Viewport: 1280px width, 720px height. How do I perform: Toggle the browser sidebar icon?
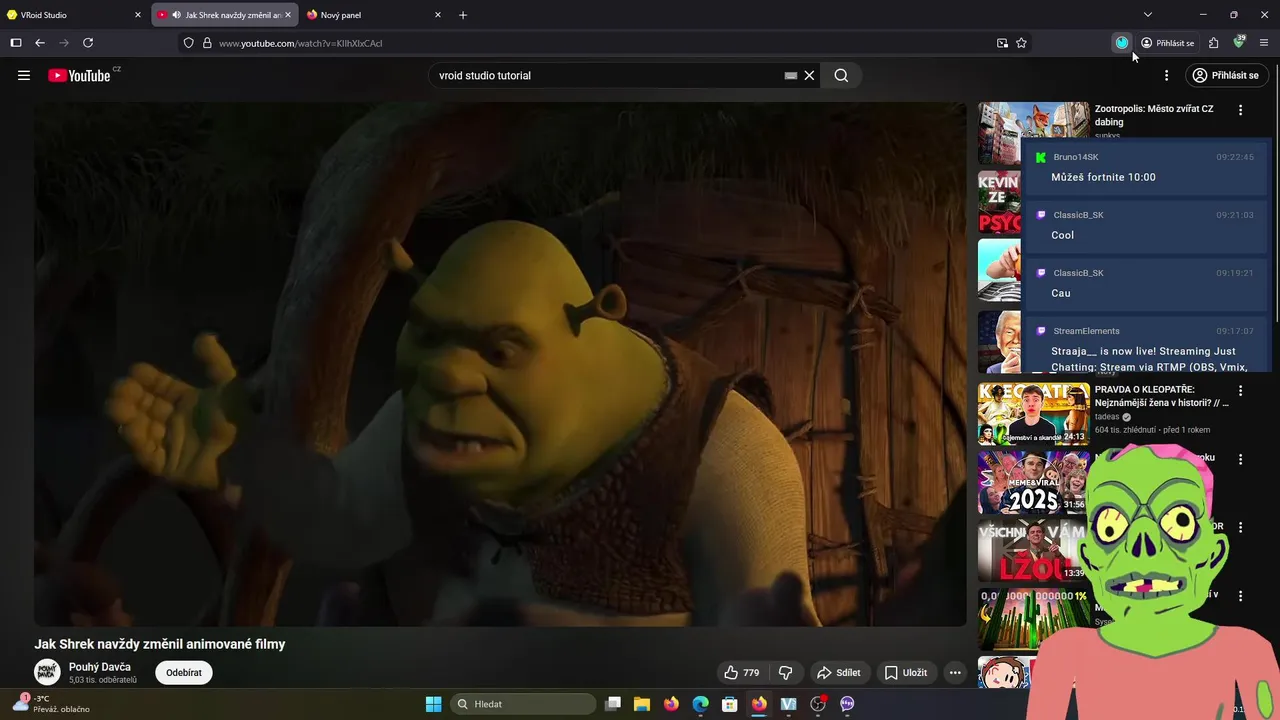point(16,43)
